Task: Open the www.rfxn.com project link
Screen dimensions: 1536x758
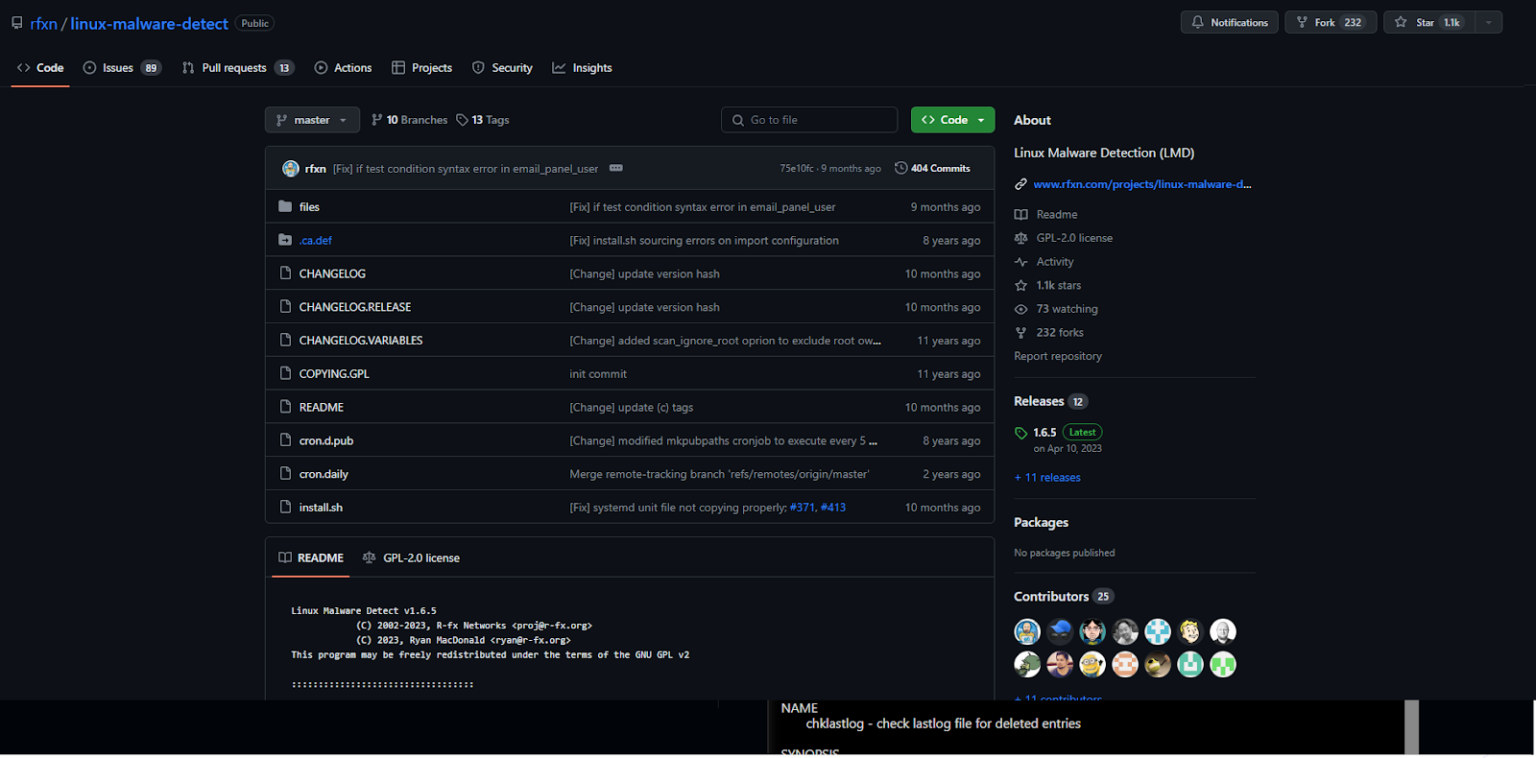Action: (x=1142, y=184)
